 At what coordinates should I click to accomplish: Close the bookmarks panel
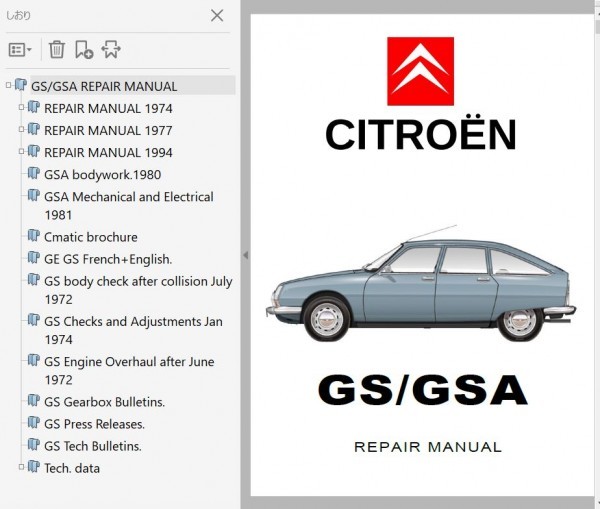click(x=217, y=16)
